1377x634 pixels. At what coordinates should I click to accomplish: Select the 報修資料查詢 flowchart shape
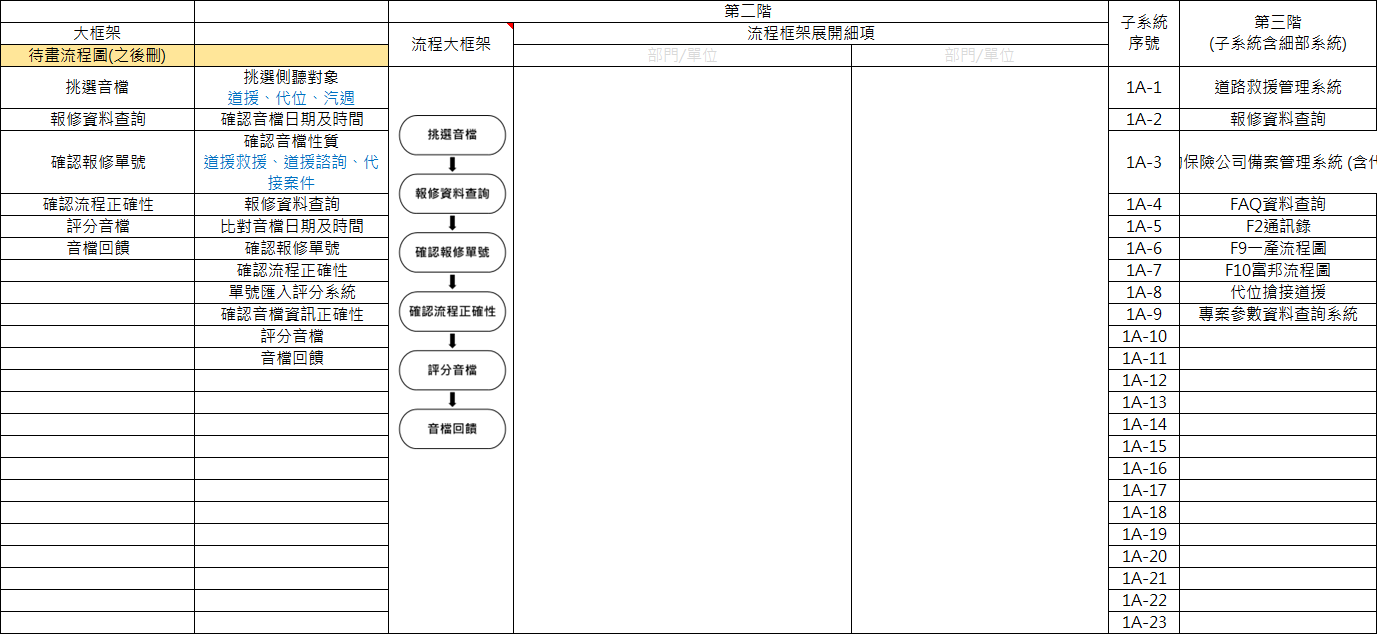452,194
